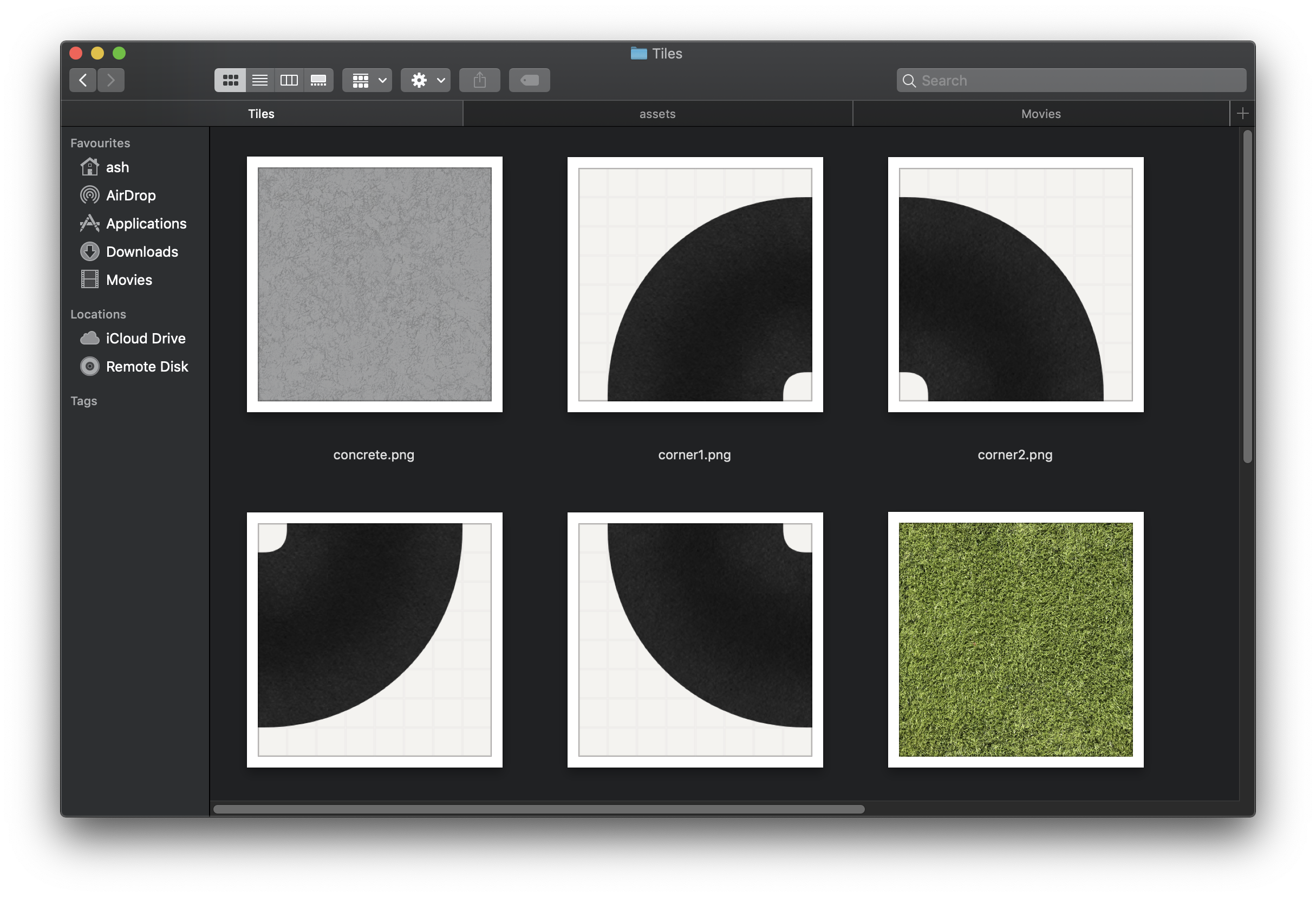Open share options dialog
The width and height of the screenshot is (1316, 897).
[479, 79]
